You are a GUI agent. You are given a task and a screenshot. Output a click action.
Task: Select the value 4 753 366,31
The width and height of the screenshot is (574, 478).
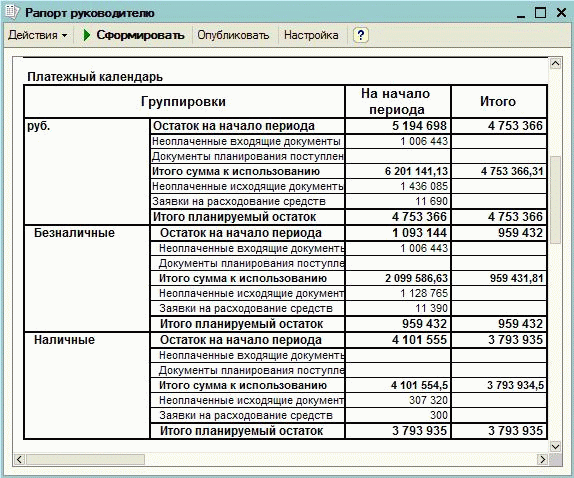point(512,171)
